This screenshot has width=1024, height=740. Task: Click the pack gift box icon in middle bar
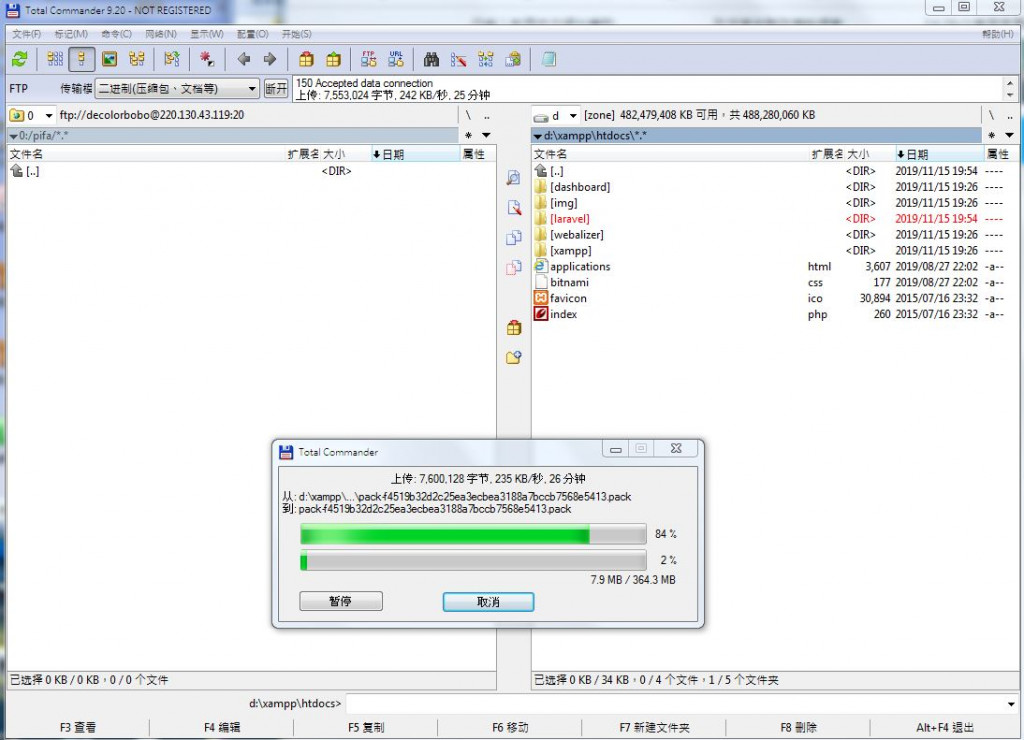tap(514, 327)
